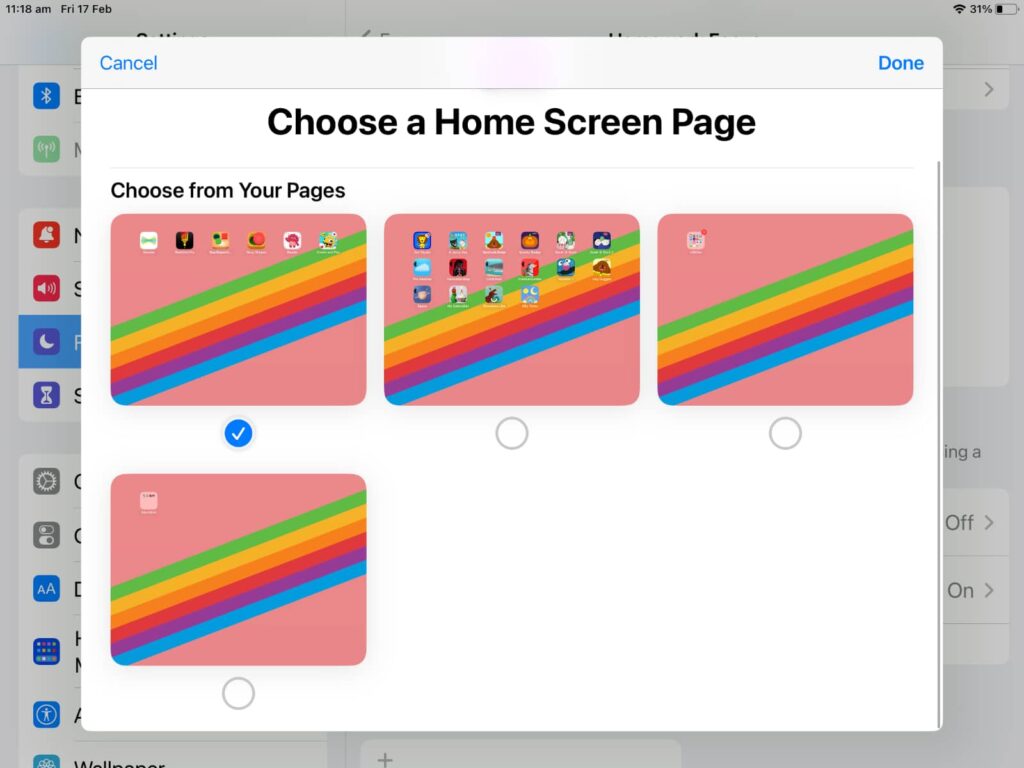1024x768 pixels.
Task: Select the Focus moon icon
Action: (46, 343)
